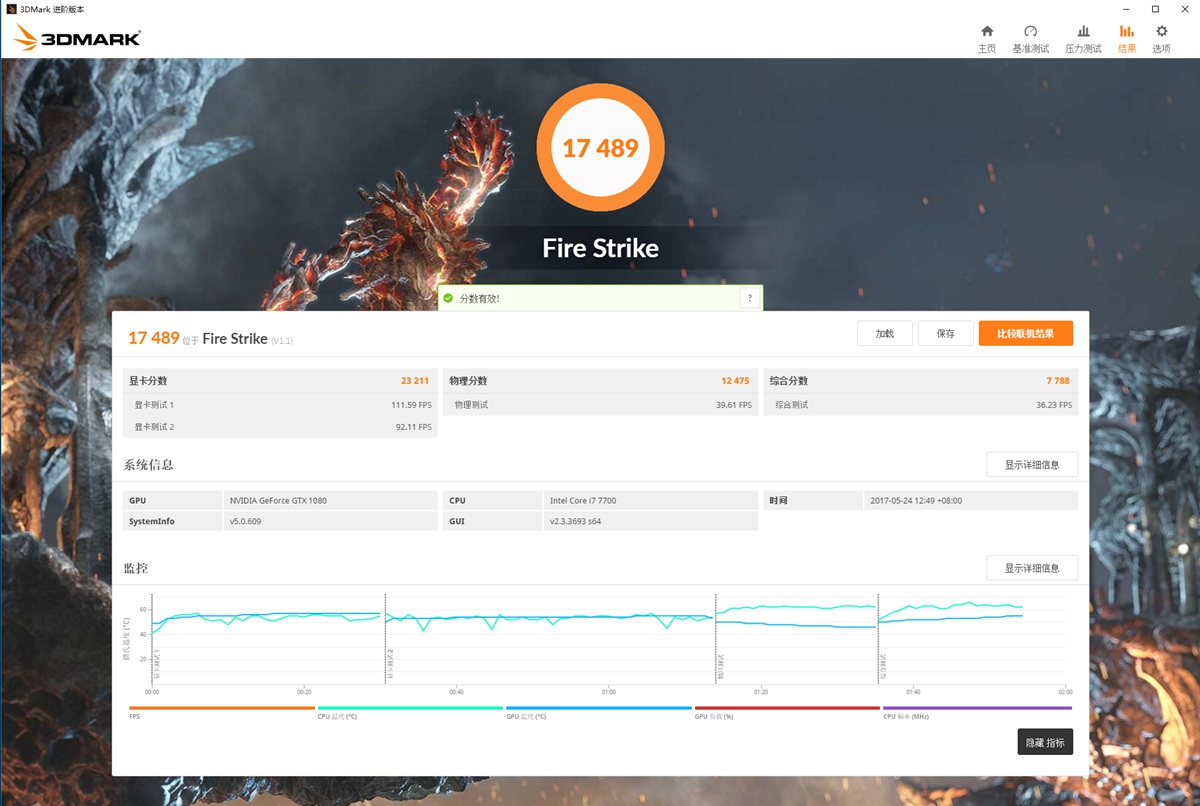This screenshot has height=806, width=1200.
Task: Select the 结果 results tab
Action: click(1127, 39)
